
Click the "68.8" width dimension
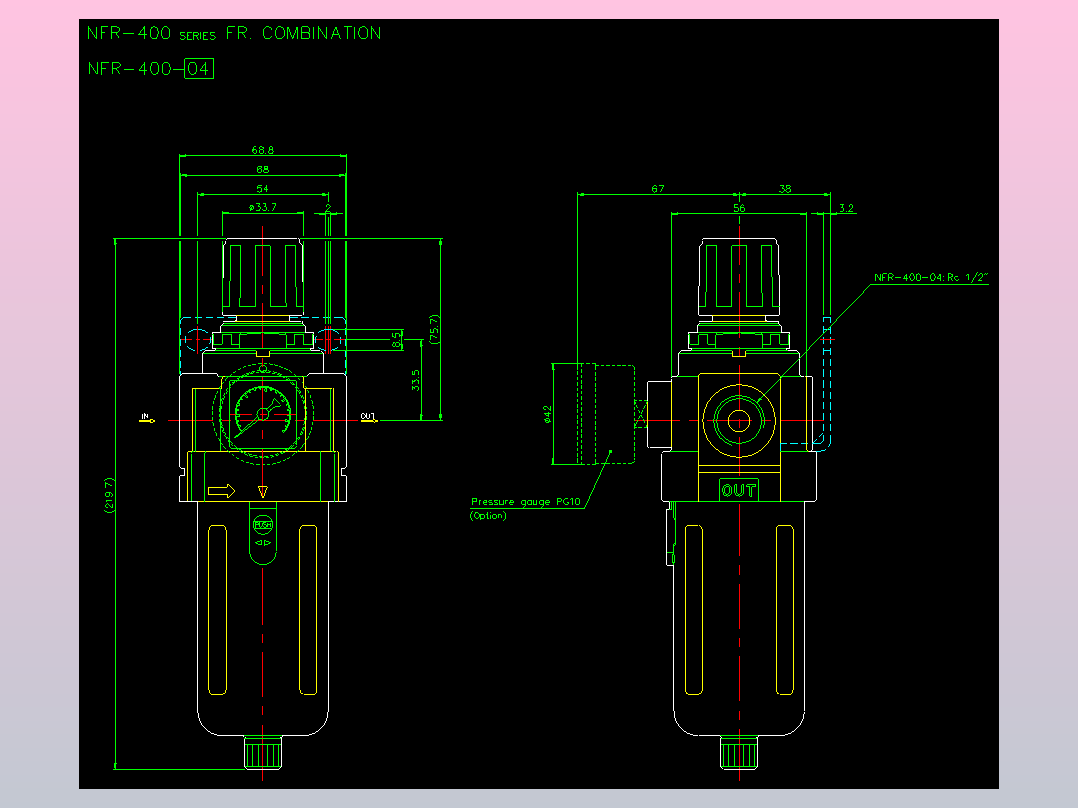coord(263,150)
